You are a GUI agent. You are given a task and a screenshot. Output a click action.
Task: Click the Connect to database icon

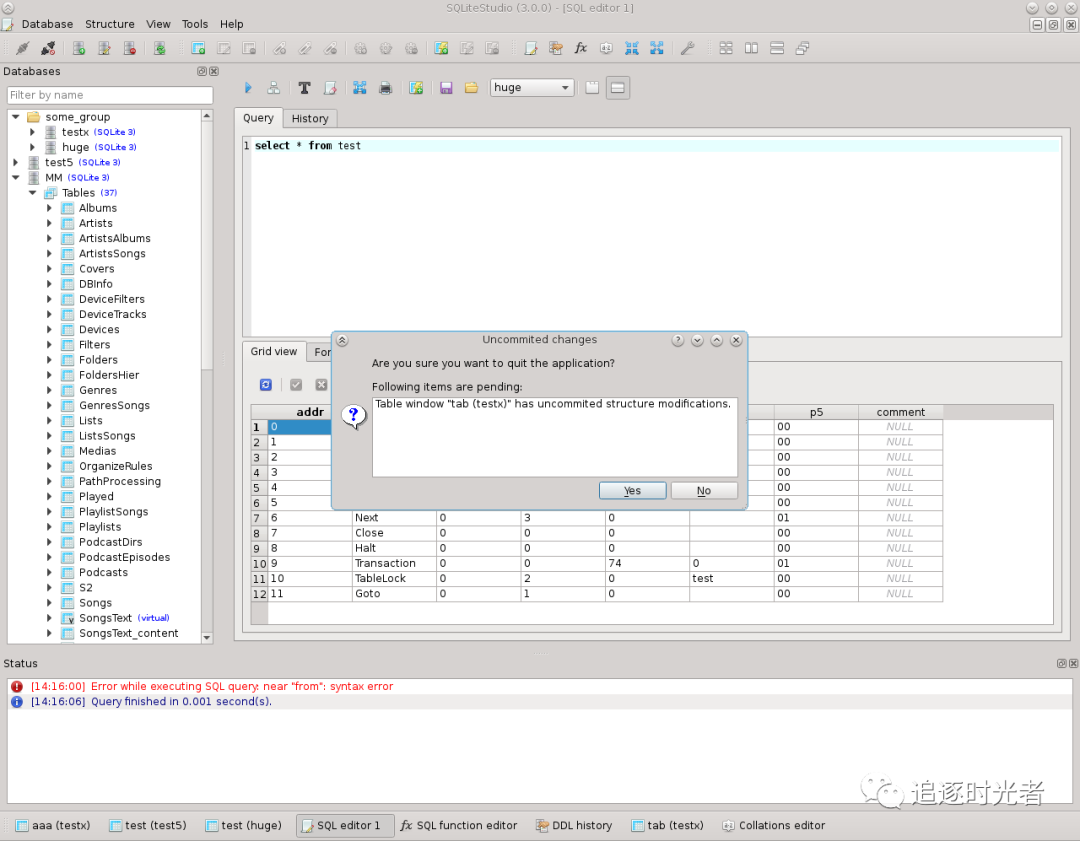[x=23, y=48]
